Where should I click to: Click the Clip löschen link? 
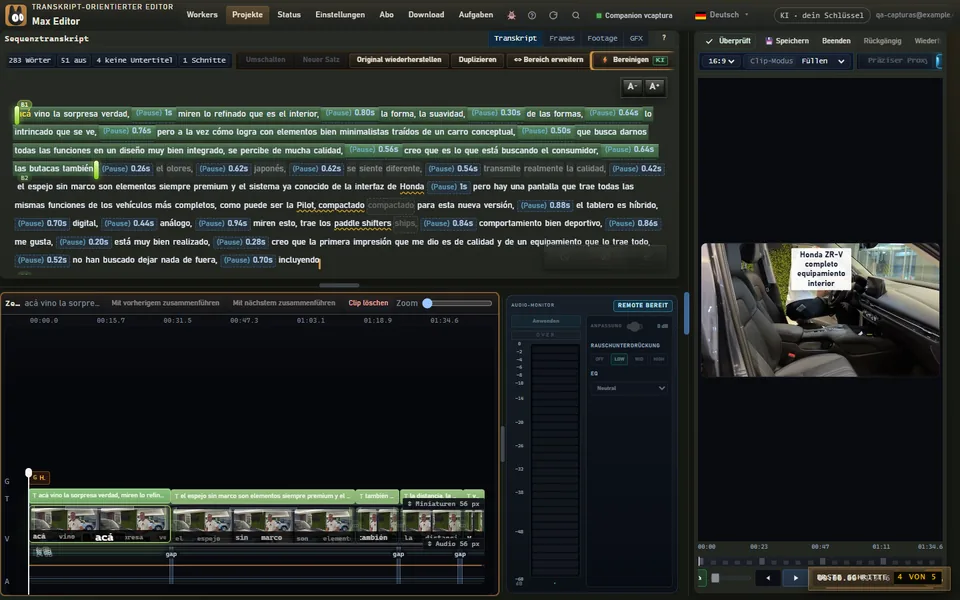click(368, 303)
